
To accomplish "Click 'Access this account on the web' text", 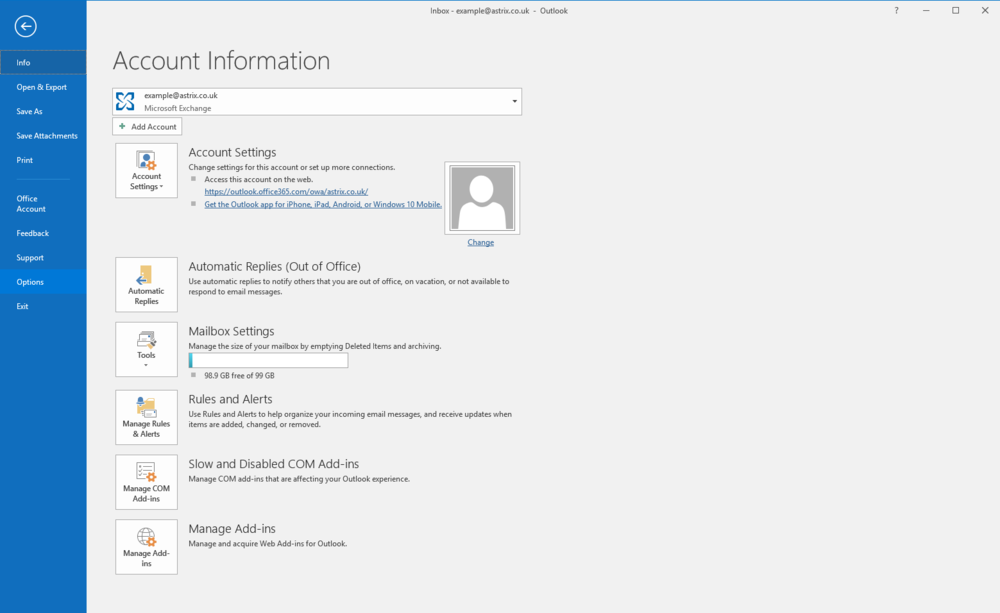I will 258,179.
